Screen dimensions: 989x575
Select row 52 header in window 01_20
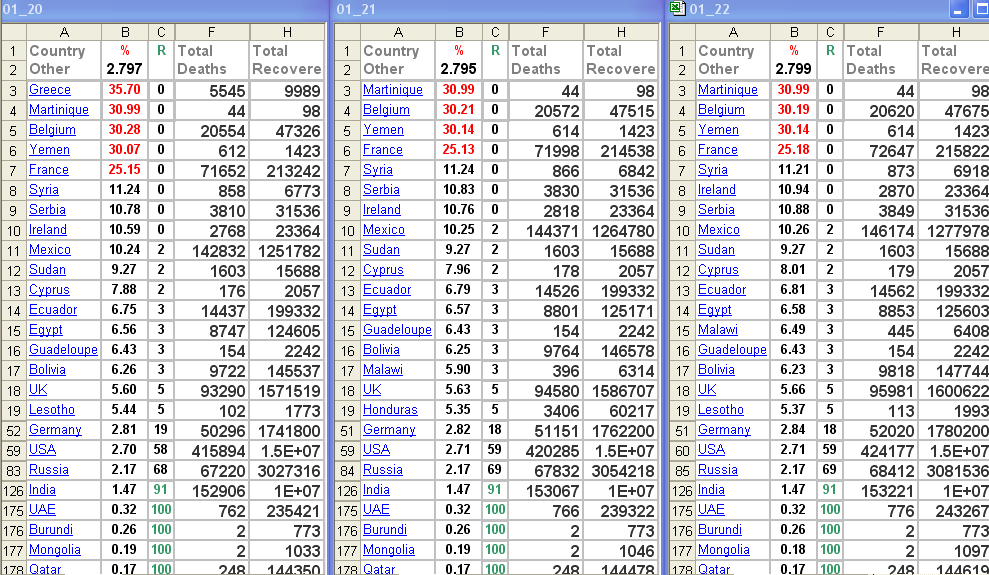tap(13, 431)
